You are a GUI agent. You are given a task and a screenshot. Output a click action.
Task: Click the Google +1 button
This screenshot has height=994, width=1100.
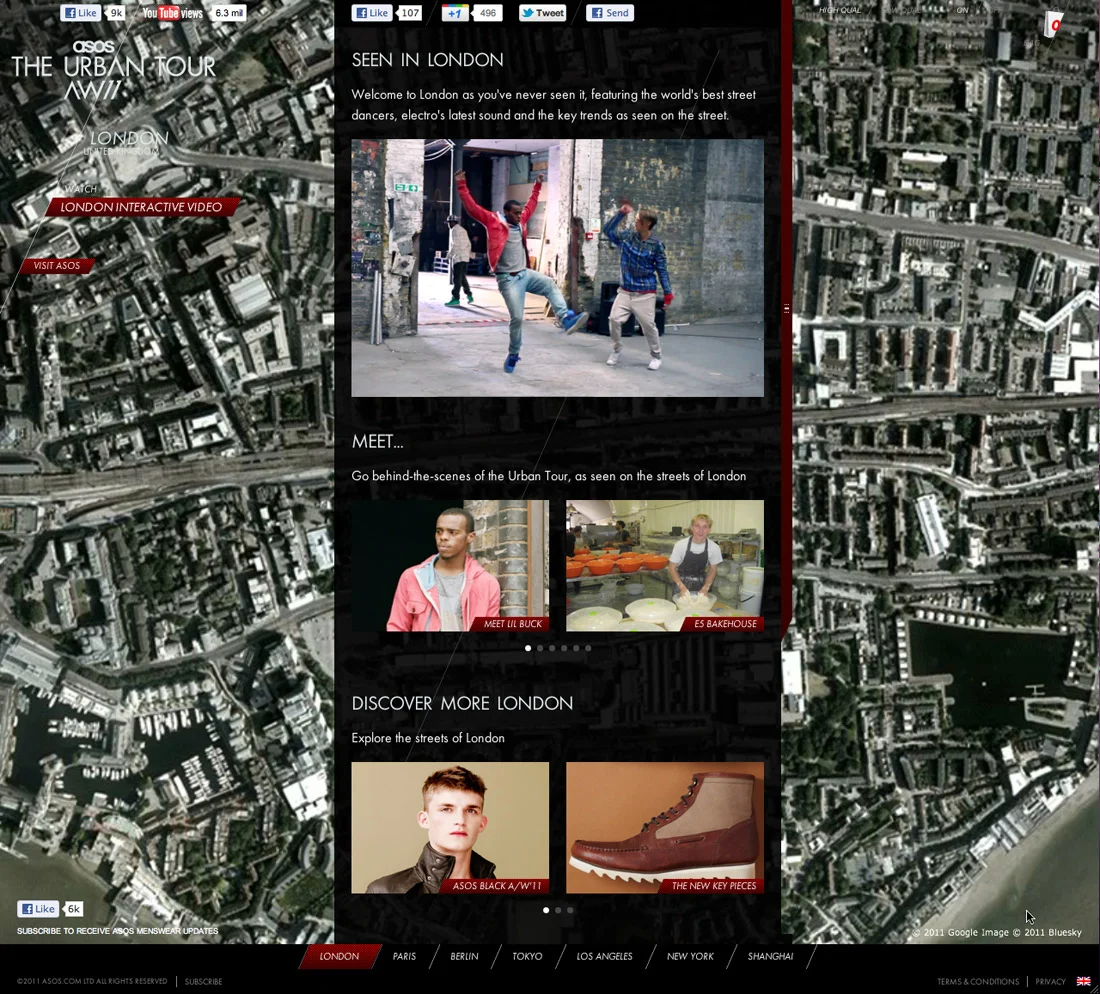455,13
